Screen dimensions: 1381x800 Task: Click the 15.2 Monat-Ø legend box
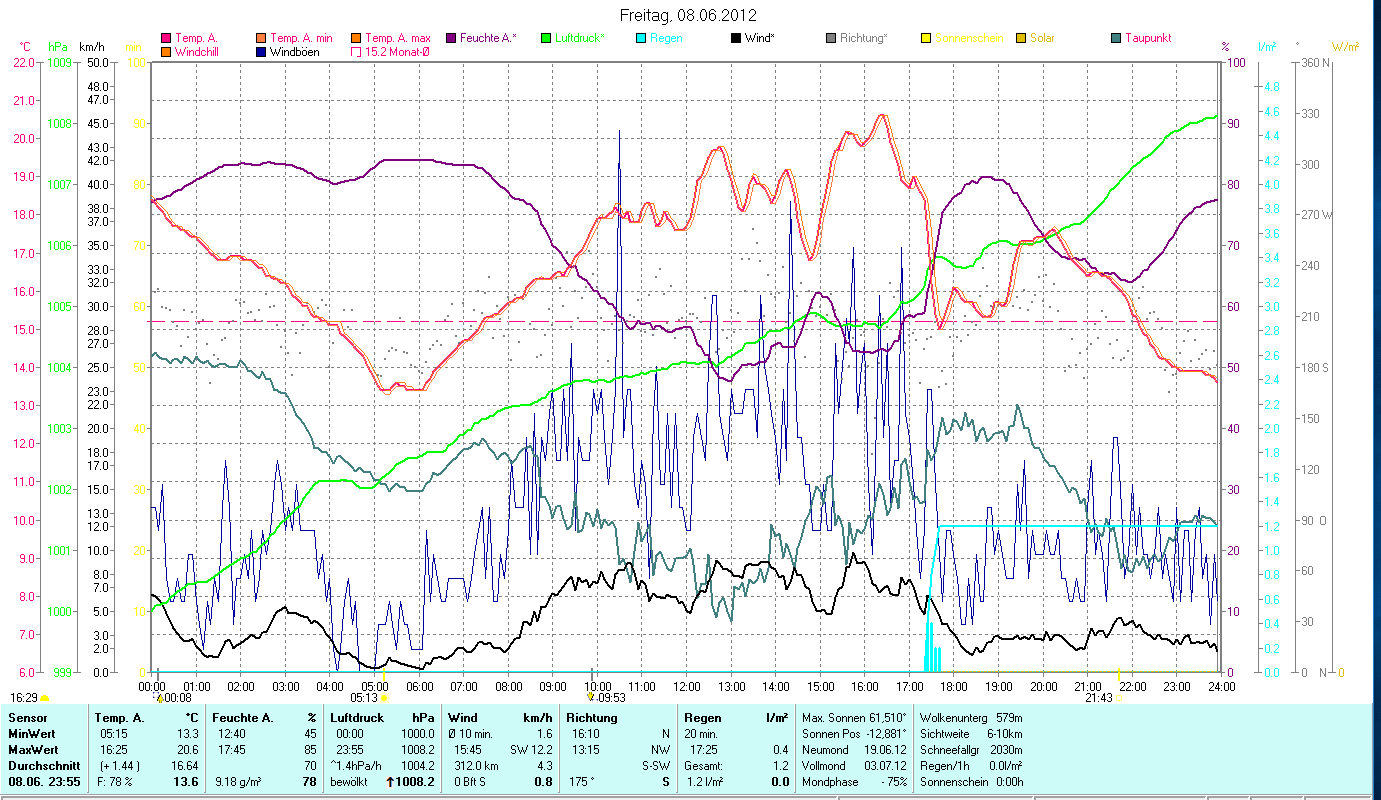pos(356,51)
